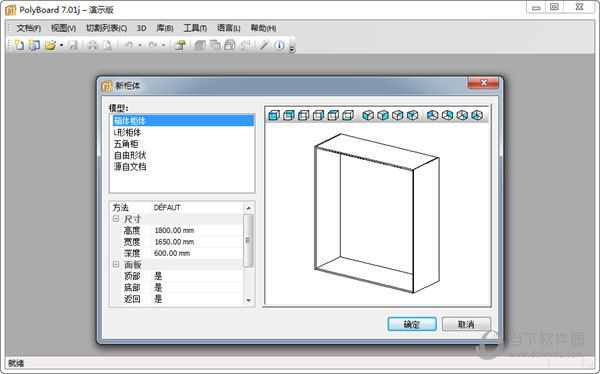
Task: Open the 视图(V) menu
Action: (63, 28)
